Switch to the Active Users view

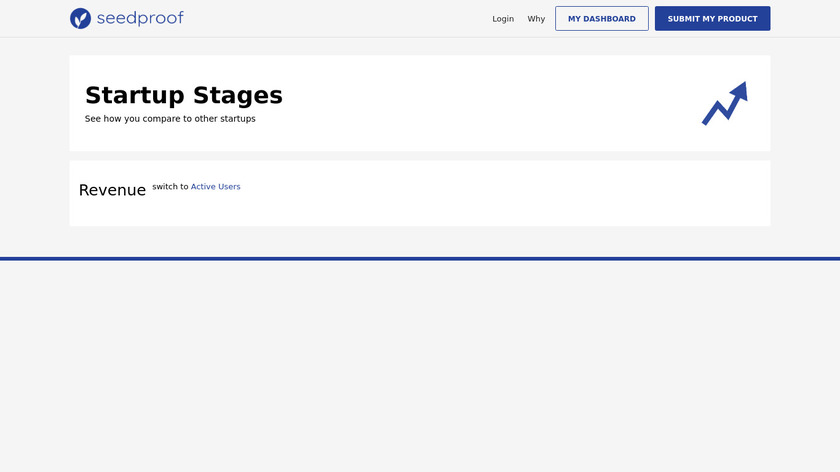(x=215, y=187)
